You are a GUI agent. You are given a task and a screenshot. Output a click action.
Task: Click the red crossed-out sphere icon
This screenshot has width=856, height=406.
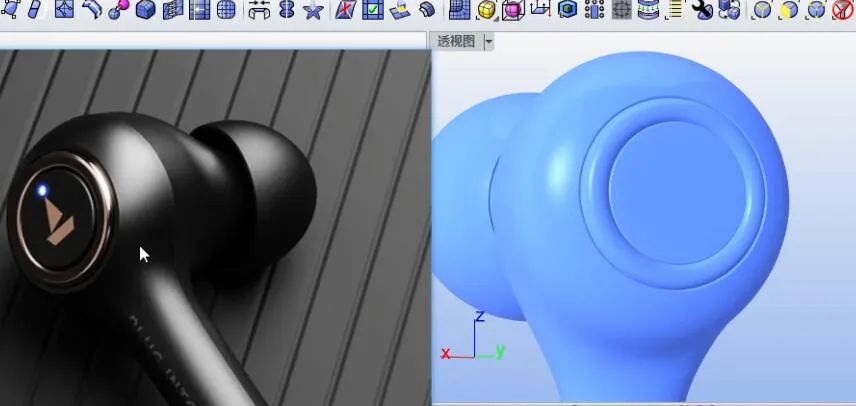pos(843,10)
